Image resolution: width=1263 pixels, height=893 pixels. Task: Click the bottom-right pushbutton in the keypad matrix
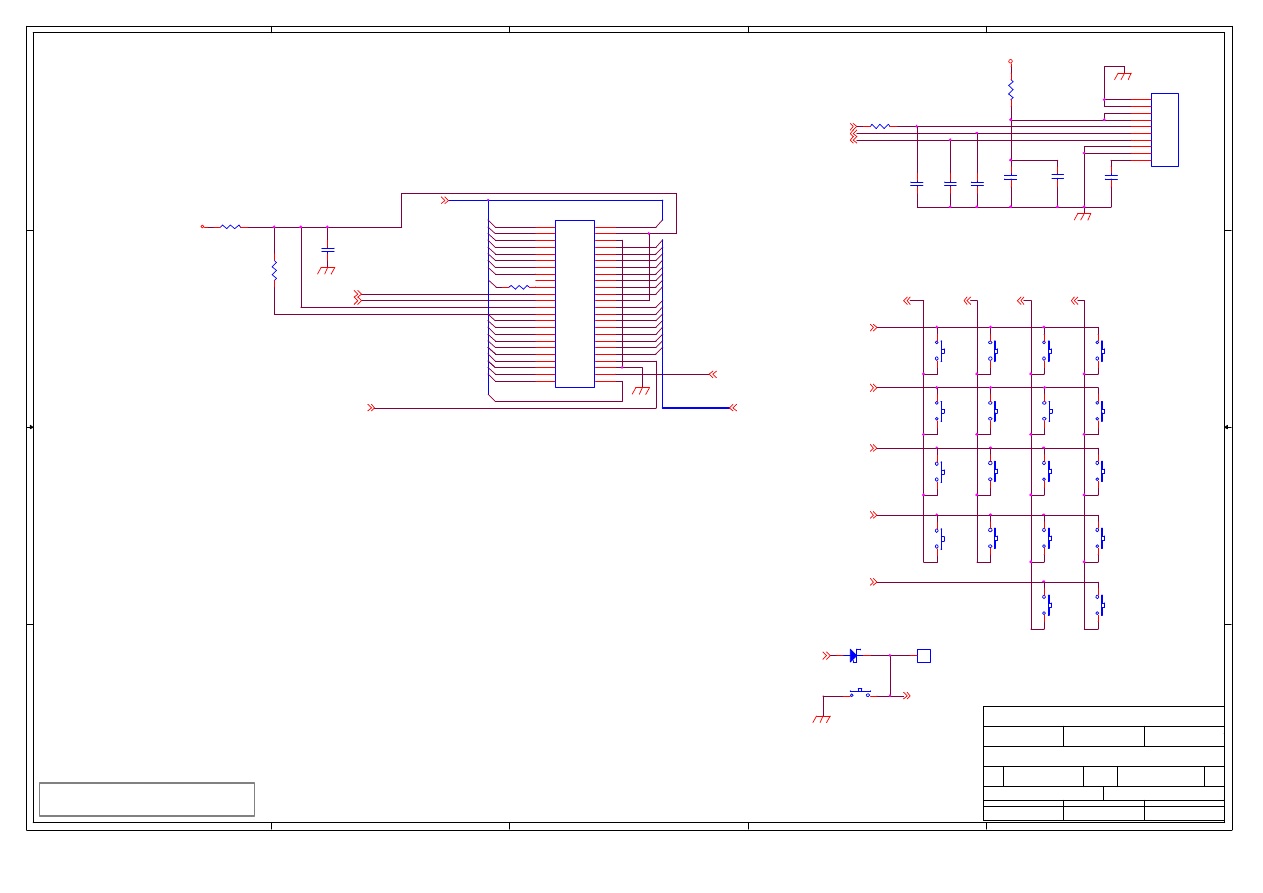(1100, 605)
